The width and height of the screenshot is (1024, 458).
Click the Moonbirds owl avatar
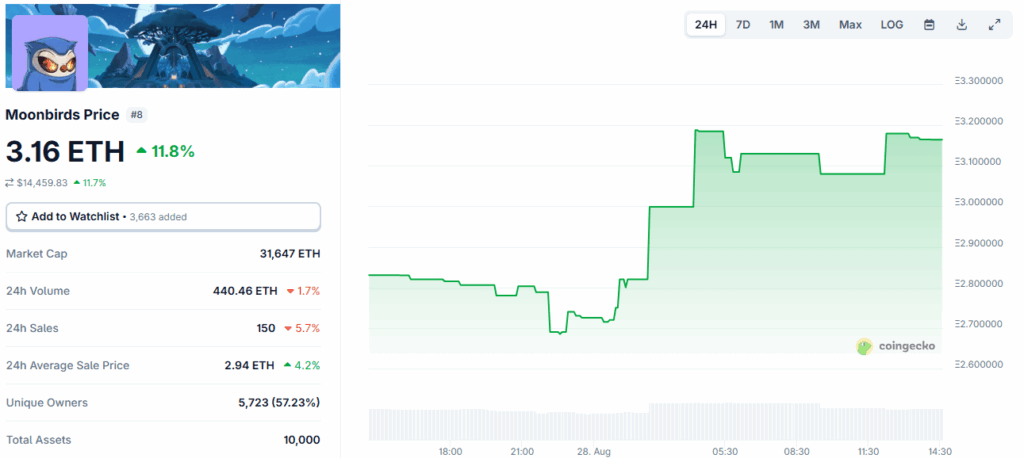click(x=50, y=51)
